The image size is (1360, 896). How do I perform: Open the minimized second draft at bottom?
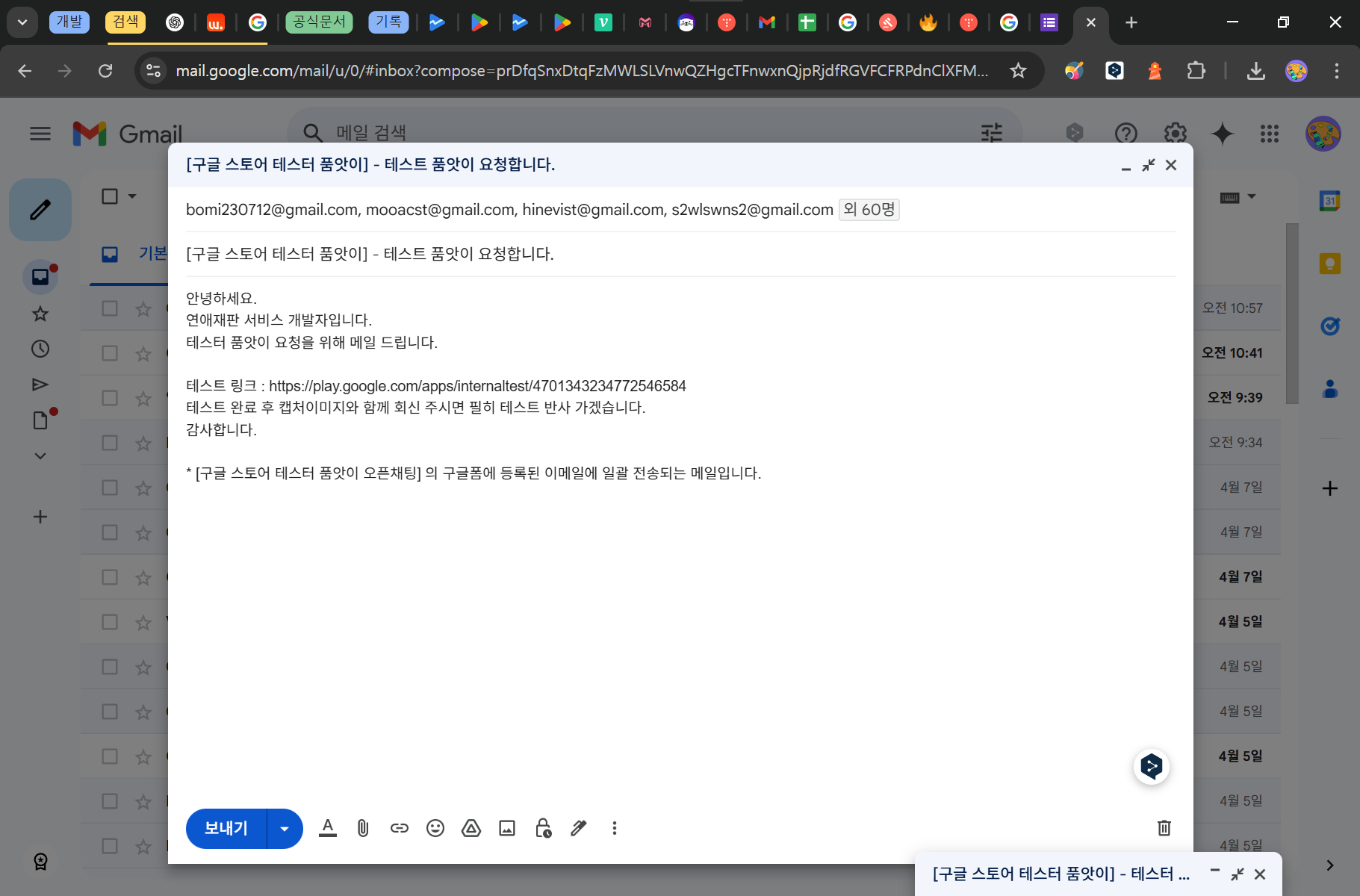coord(1061,874)
